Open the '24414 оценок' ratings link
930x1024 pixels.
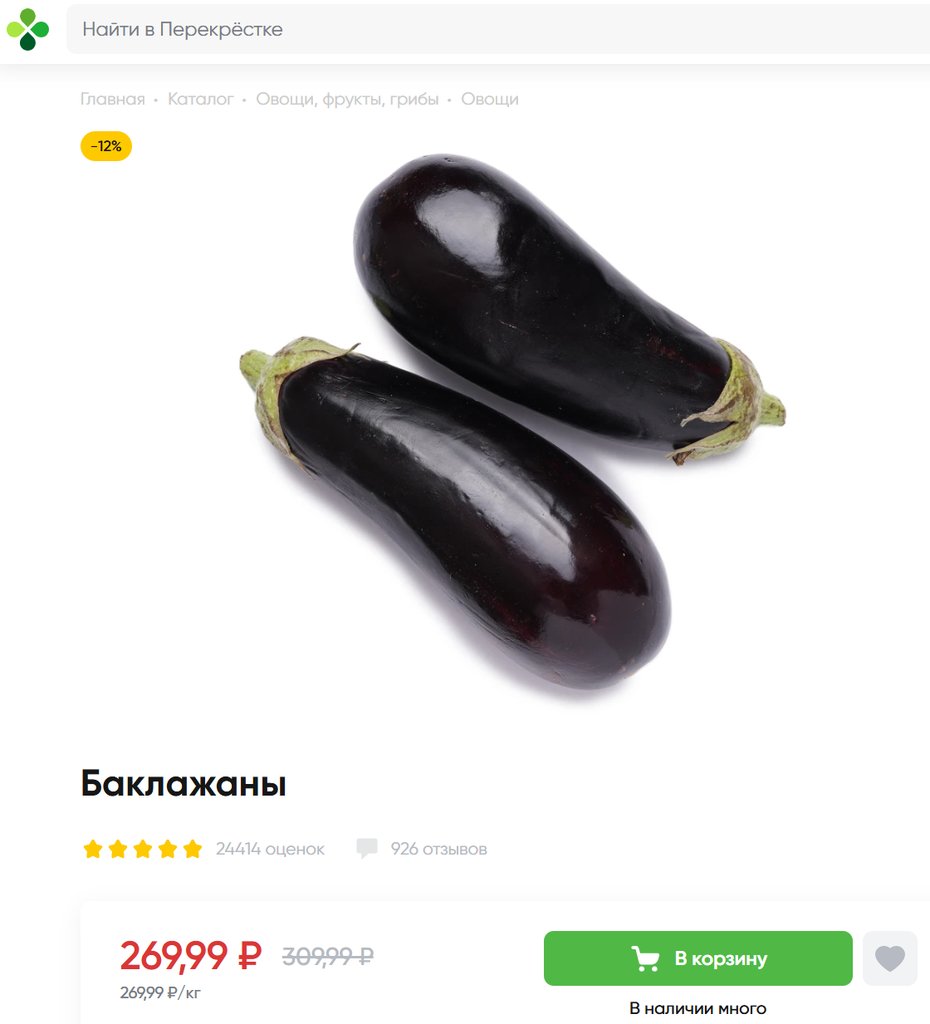[x=270, y=849]
